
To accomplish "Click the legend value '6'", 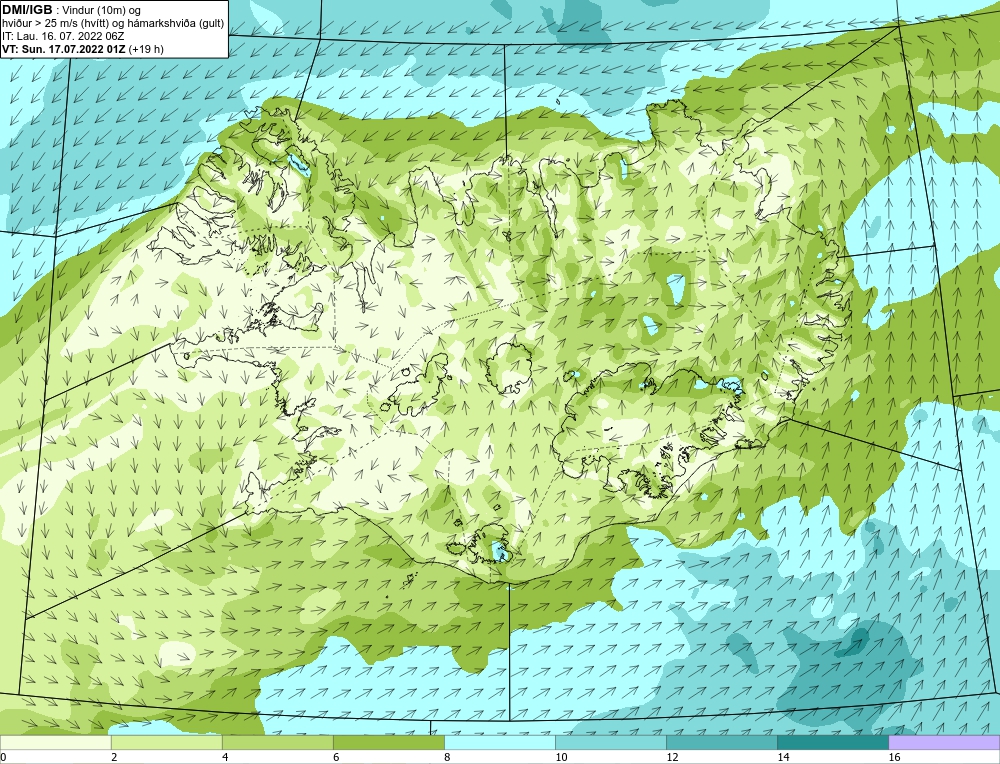I will tap(335, 757).
